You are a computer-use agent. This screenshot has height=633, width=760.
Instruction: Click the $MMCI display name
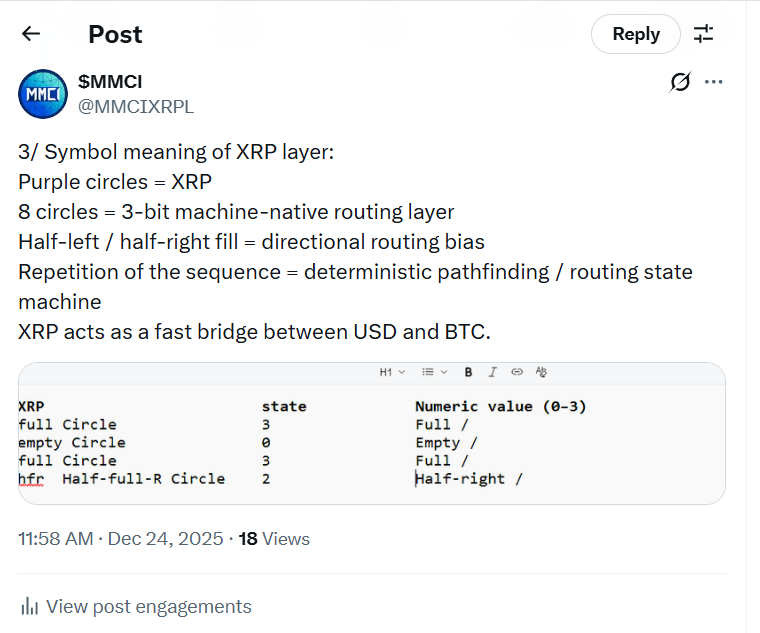pos(110,81)
